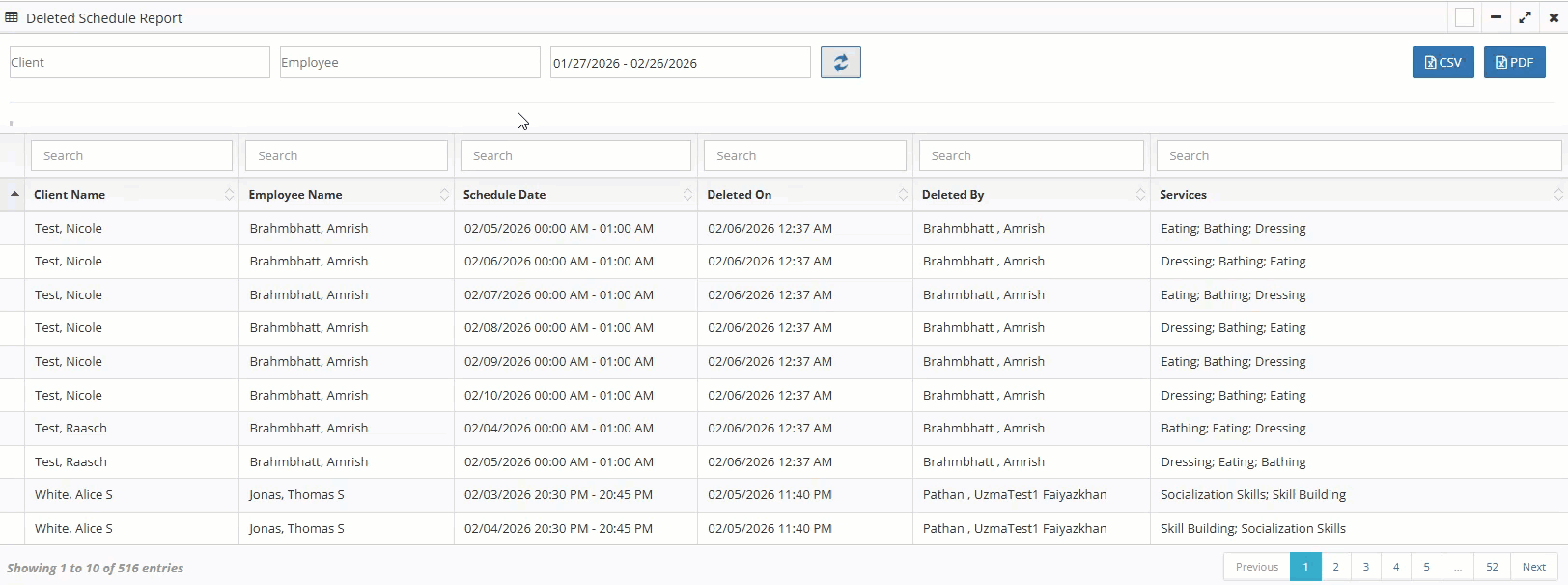
Task: Open the date range picker field
Action: (680, 63)
